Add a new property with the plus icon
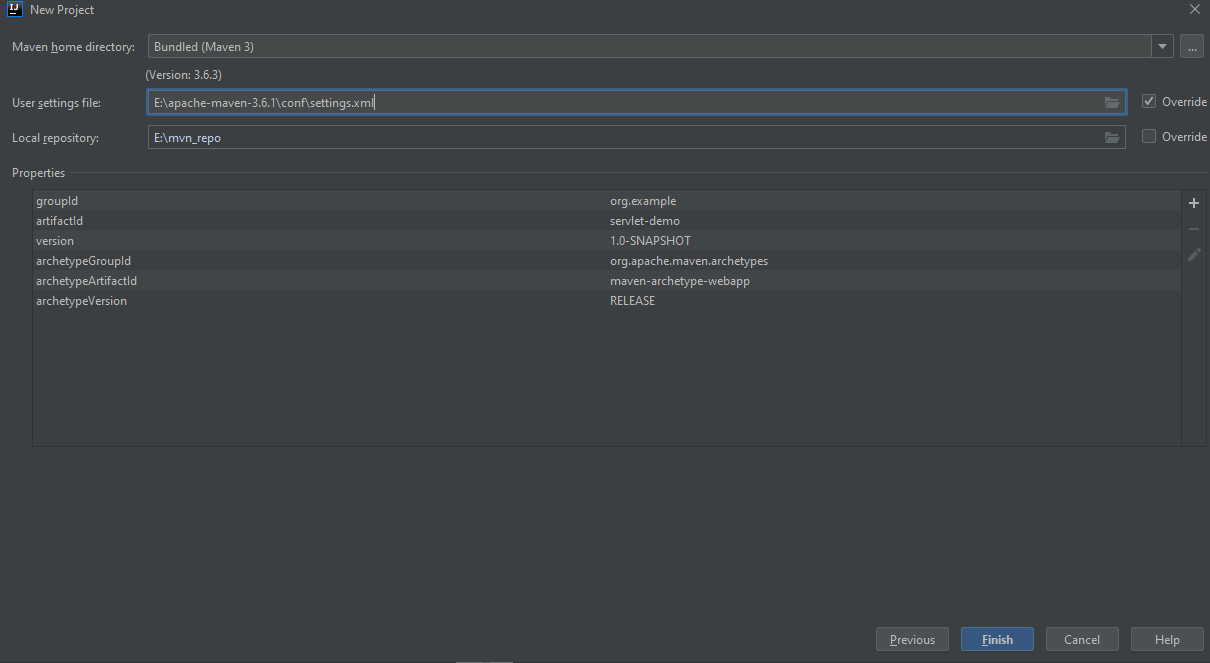Image resolution: width=1210 pixels, height=663 pixels. coord(1194,203)
